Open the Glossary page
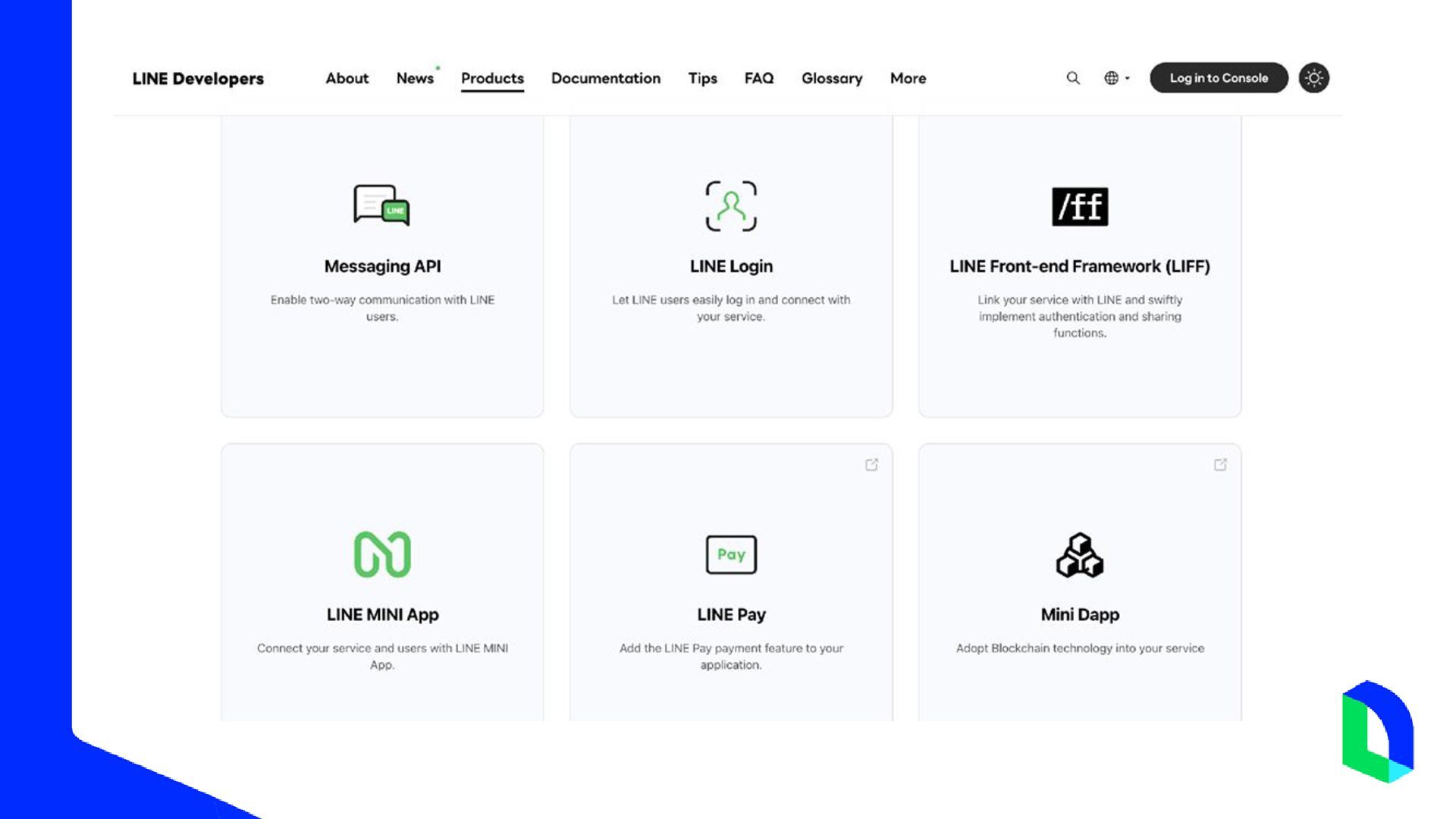 (x=832, y=78)
